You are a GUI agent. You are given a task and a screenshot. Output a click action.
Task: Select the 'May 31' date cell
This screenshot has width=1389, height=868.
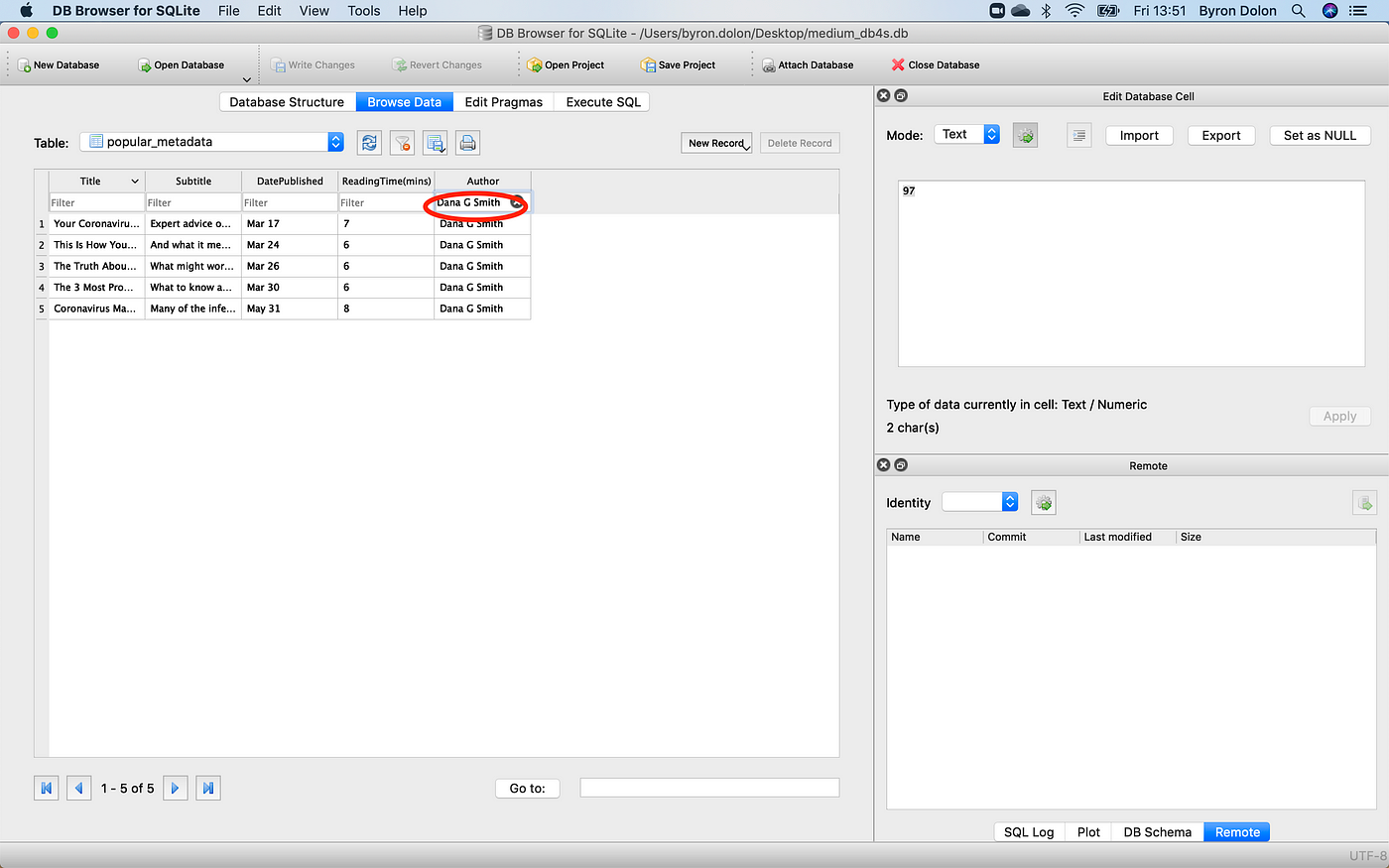(290, 309)
